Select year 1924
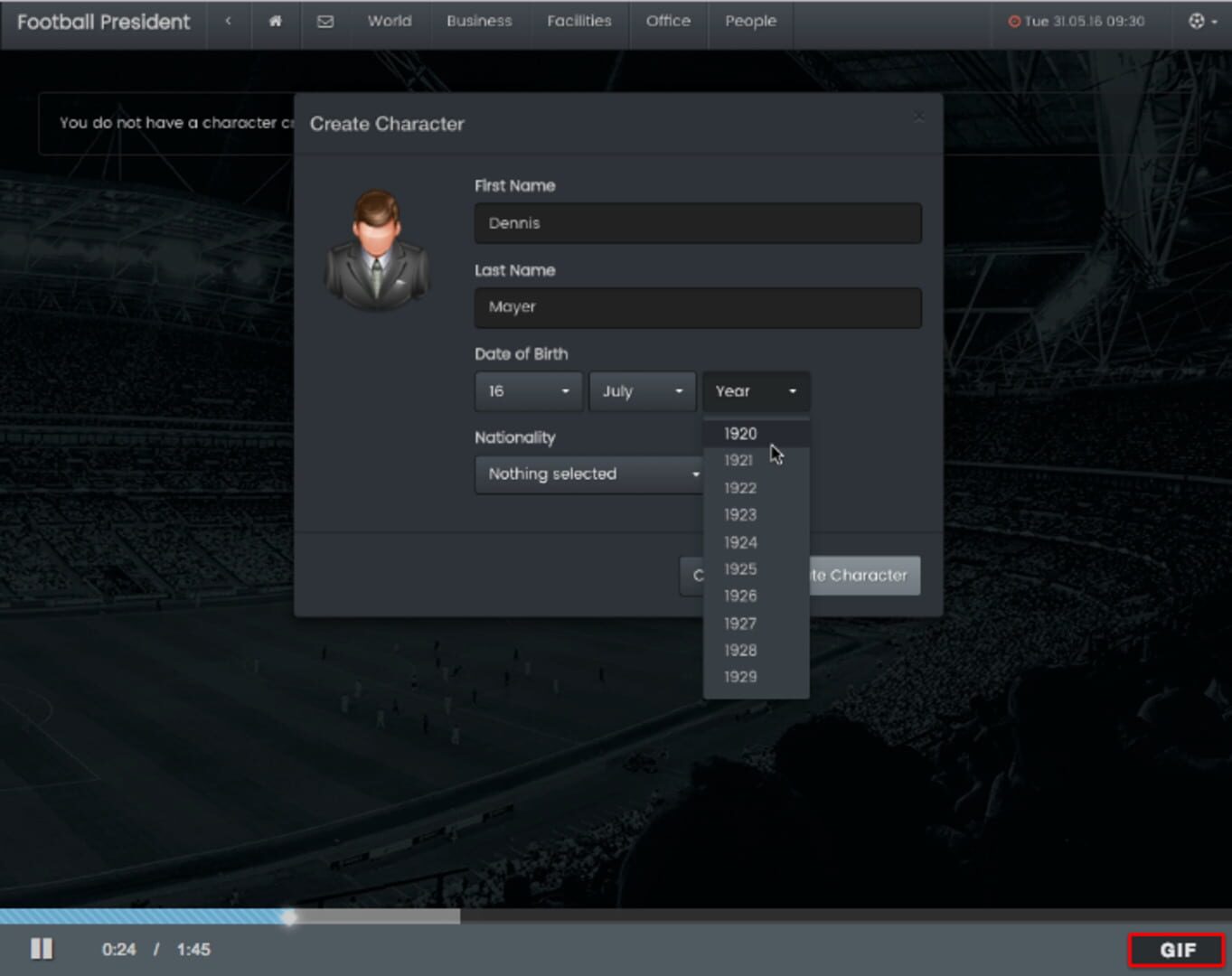Image resolution: width=1232 pixels, height=976 pixels. point(756,542)
